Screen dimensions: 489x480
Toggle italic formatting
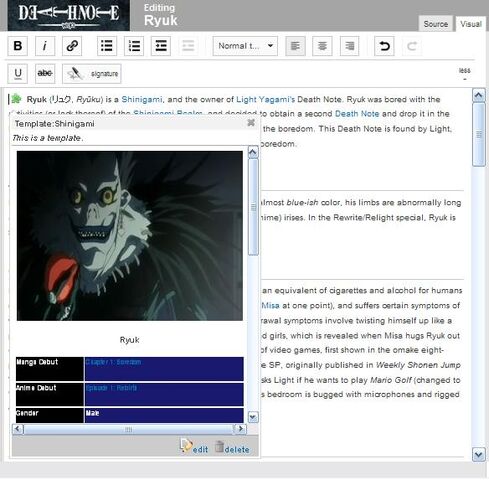coord(45,46)
